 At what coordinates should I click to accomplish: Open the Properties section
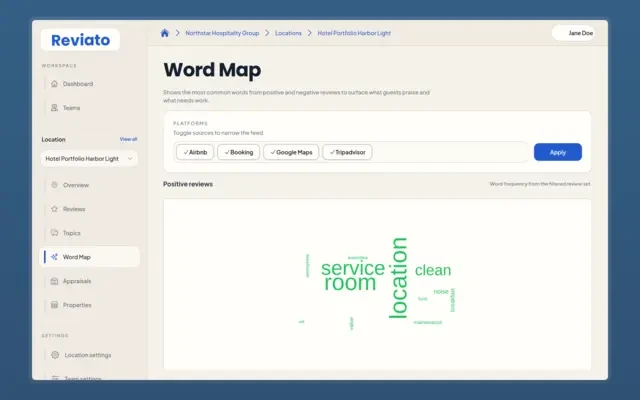(x=77, y=305)
